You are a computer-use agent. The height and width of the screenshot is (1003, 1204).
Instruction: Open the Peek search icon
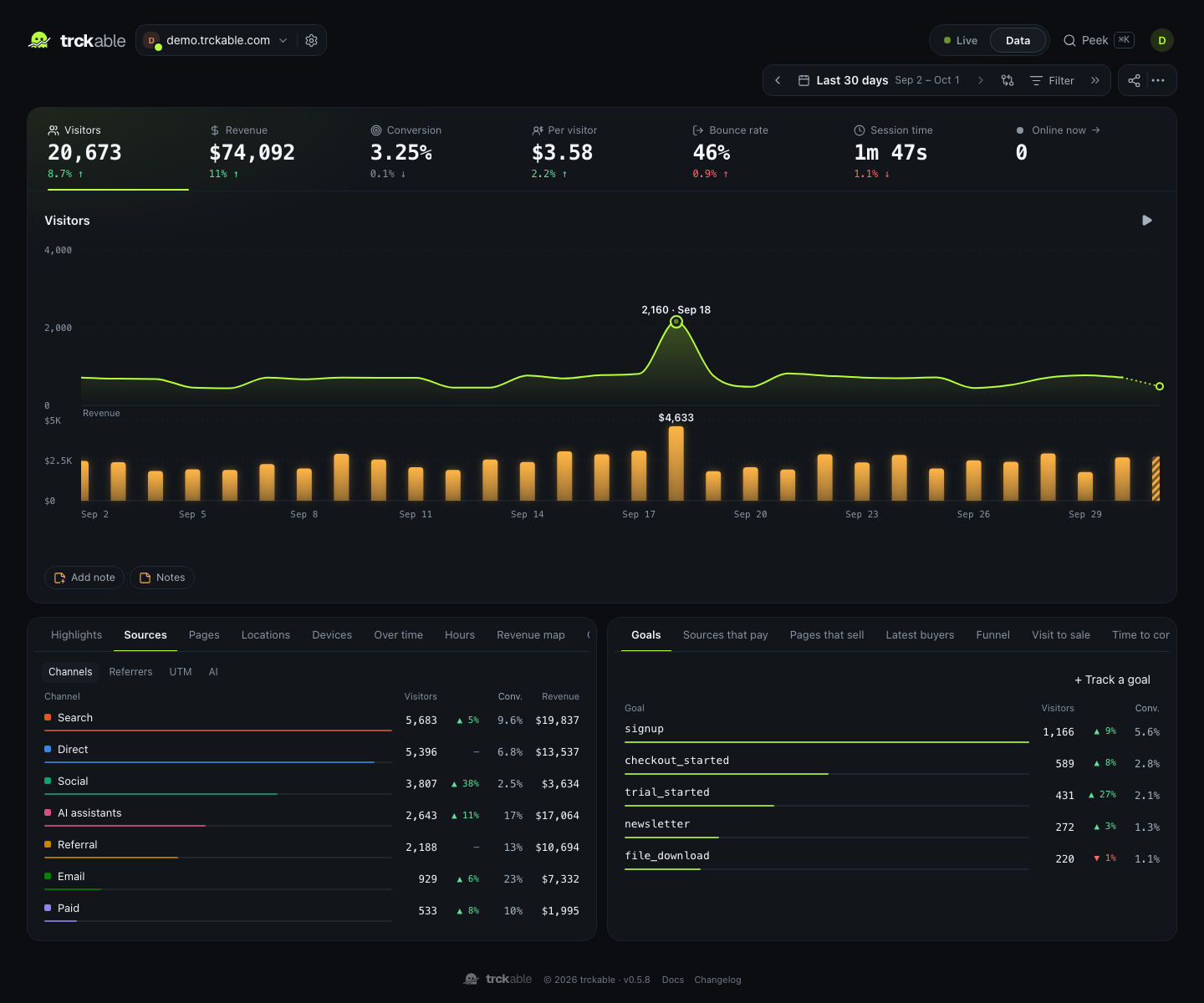coord(1069,40)
